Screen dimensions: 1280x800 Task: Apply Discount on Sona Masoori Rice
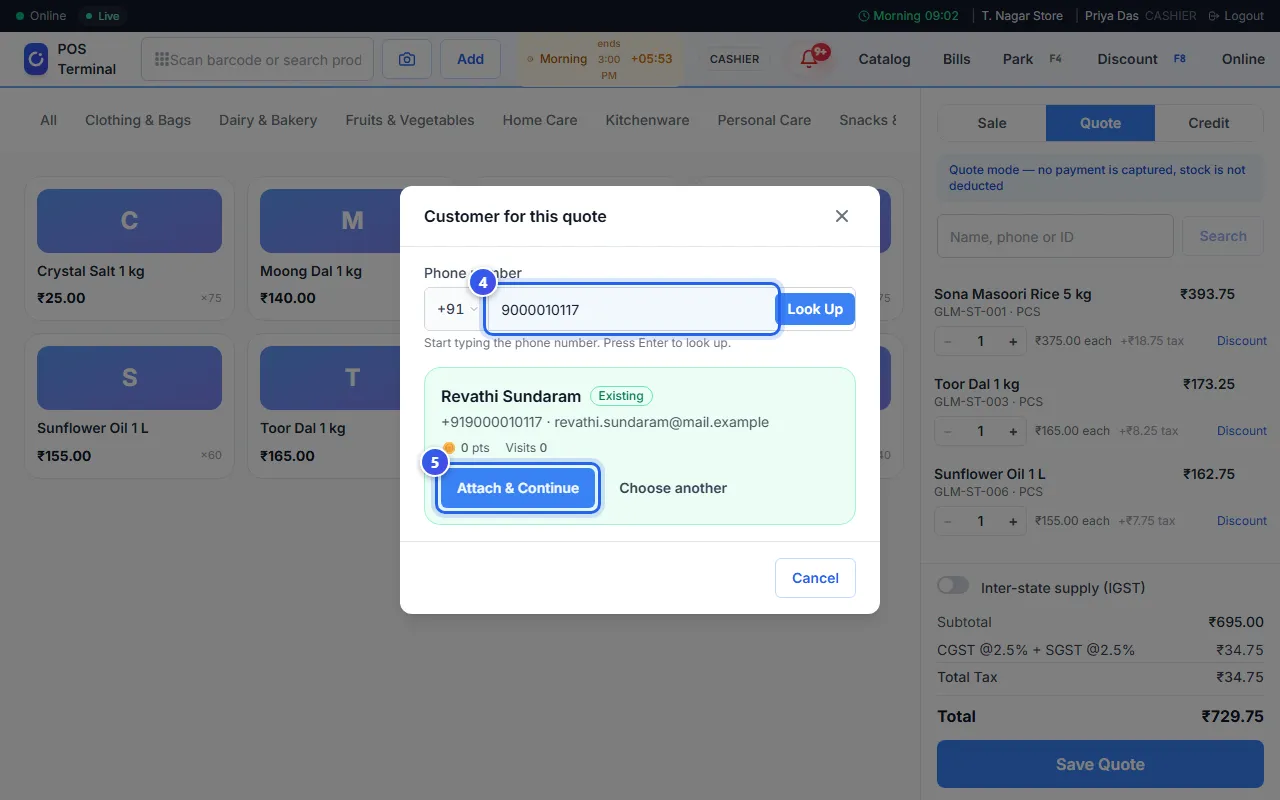1242,341
